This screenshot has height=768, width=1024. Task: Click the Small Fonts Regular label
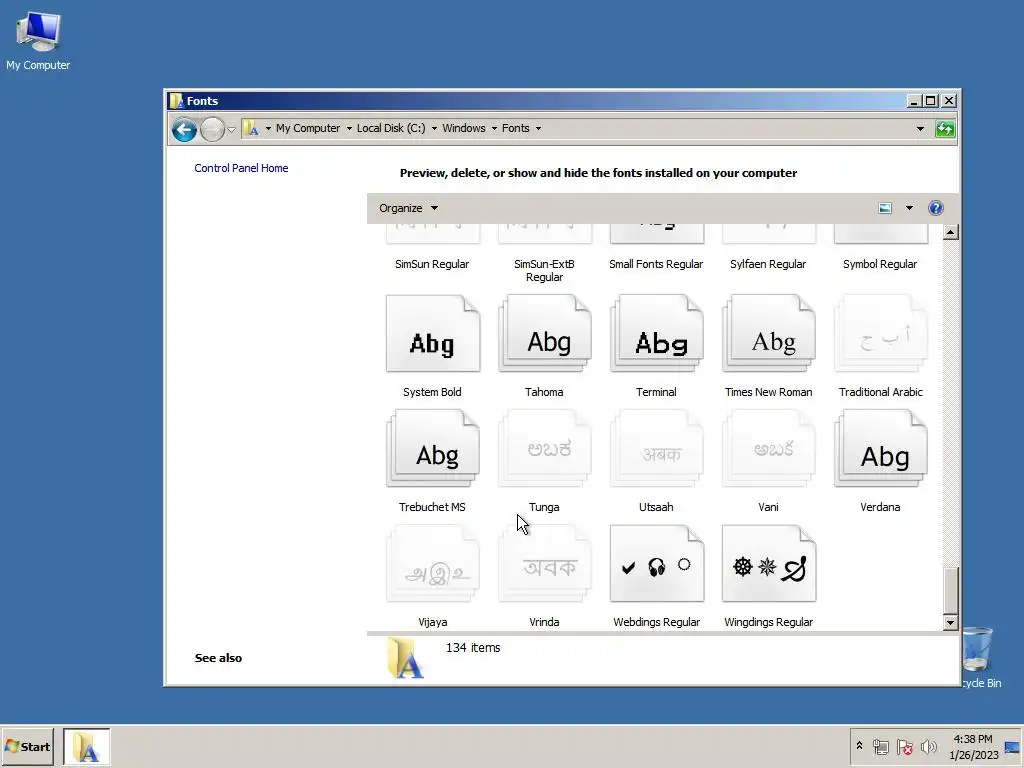(x=656, y=264)
